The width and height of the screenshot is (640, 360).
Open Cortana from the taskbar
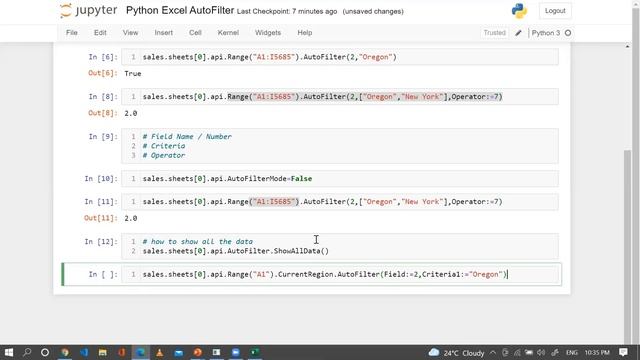click(x=45, y=352)
